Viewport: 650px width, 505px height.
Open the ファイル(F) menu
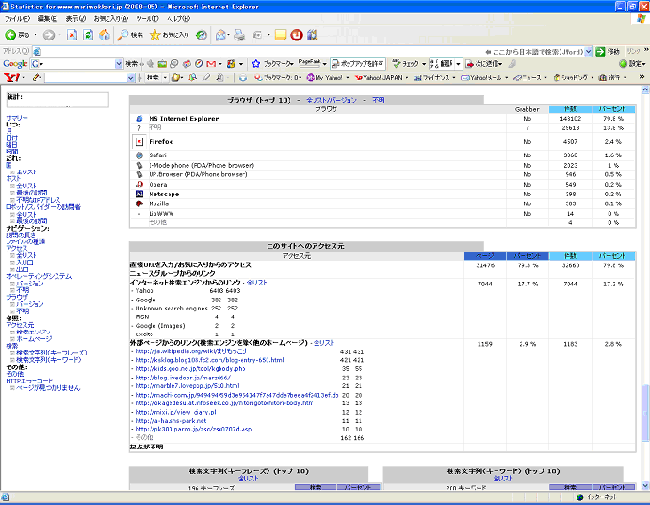(17, 19)
